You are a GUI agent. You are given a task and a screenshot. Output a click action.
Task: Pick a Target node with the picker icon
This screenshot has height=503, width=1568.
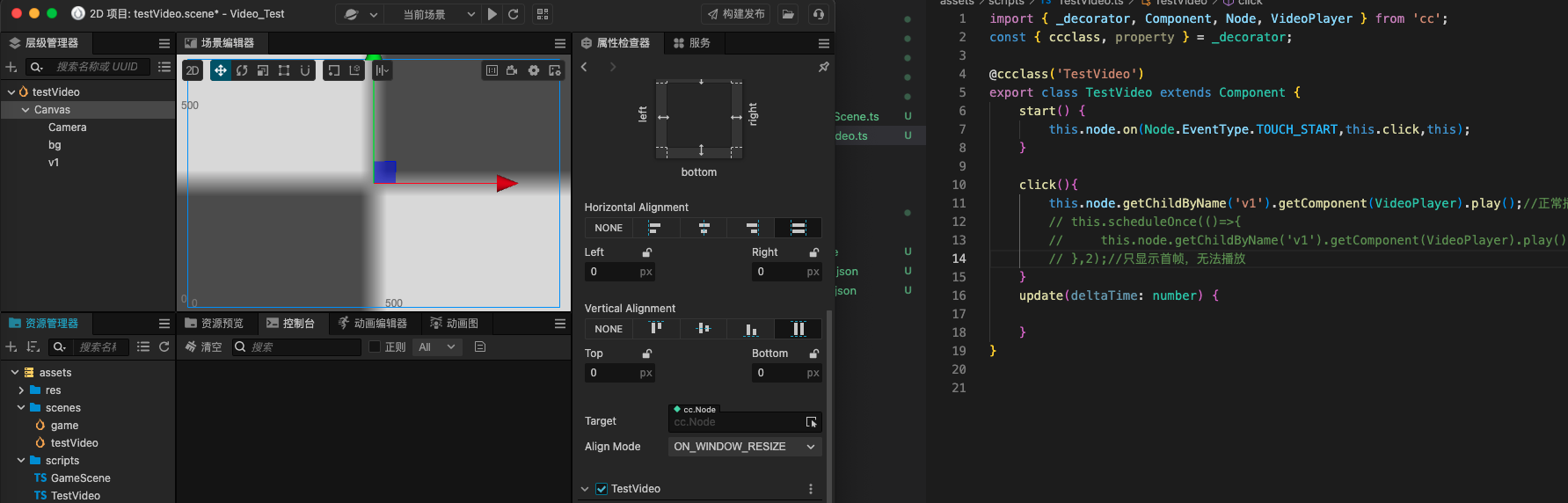pyautogui.click(x=812, y=422)
